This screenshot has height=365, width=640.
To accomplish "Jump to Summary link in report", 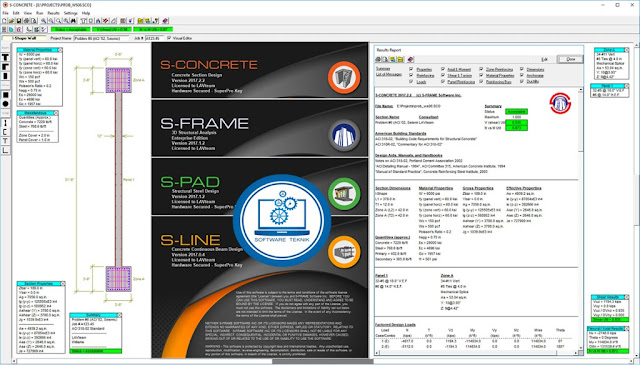I will 383,69.
